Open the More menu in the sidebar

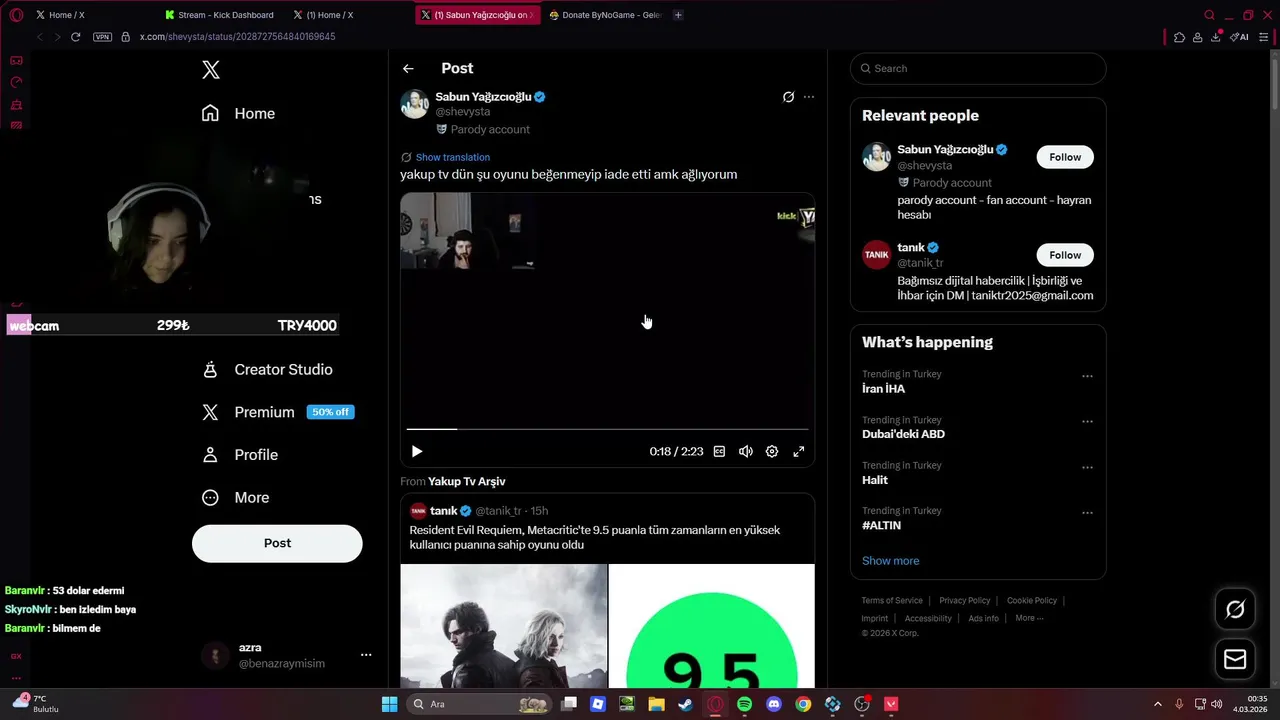tap(235, 498)
